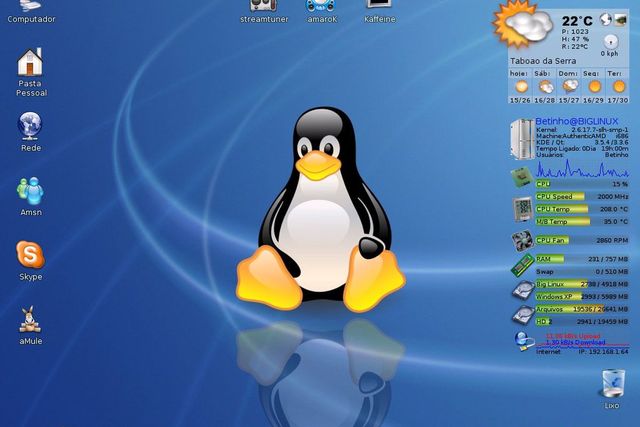Screen dimensions: 640x427
Task: Click the red Upload speed text
Action: (573, 336)
